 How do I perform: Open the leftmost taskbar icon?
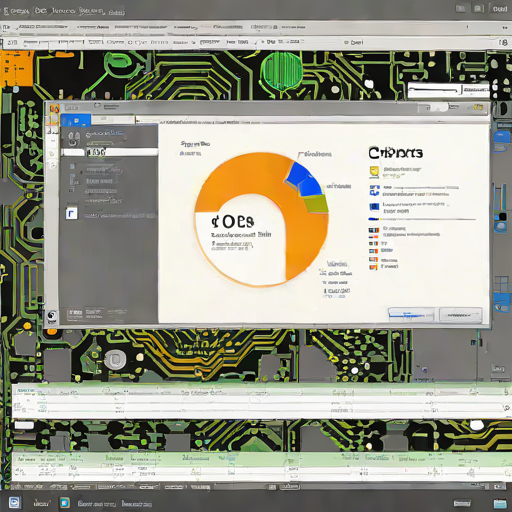pyautogui.click(x=14, y=502)
